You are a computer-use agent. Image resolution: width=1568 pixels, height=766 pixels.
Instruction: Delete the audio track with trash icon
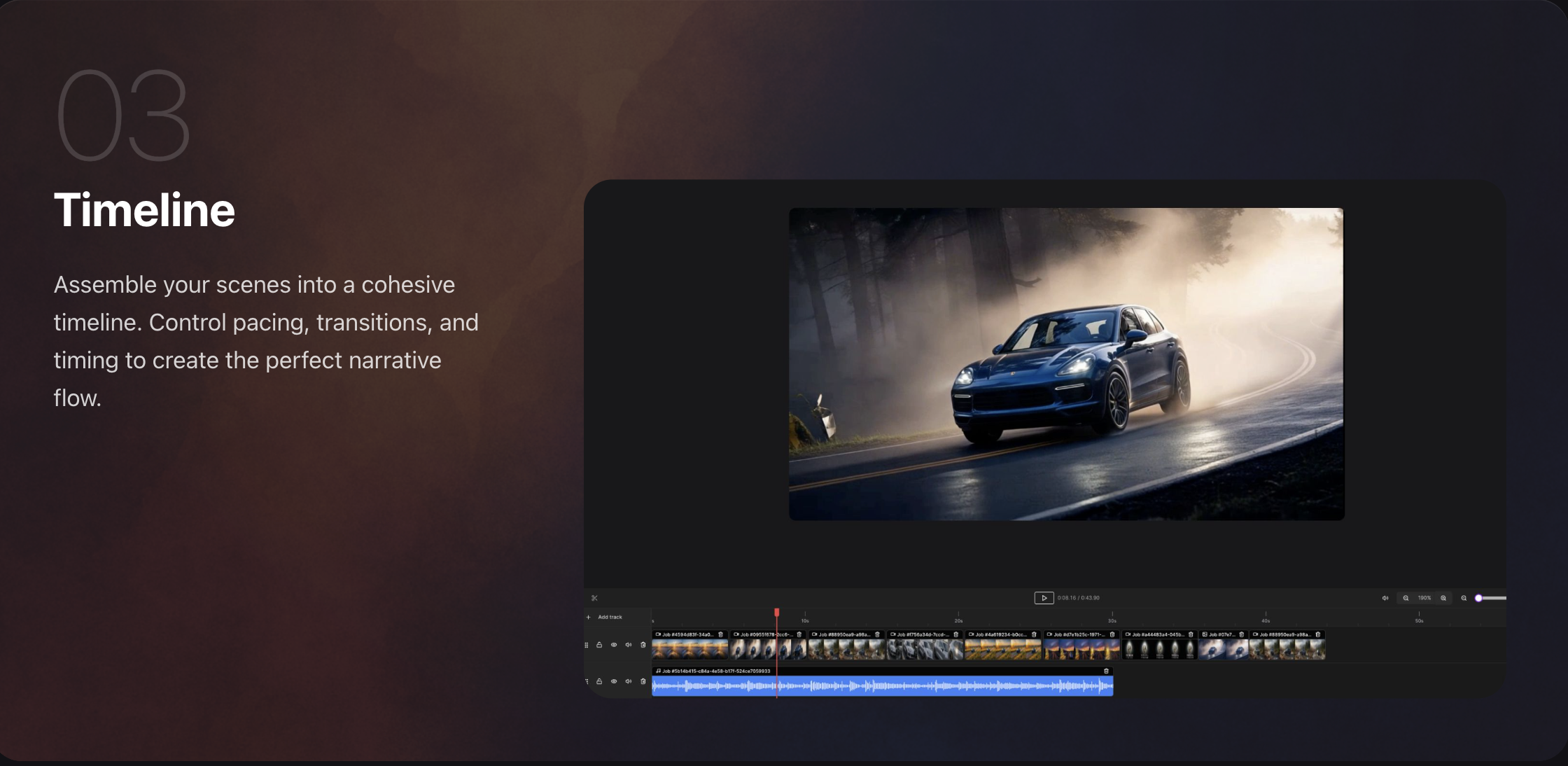(643, 681)
